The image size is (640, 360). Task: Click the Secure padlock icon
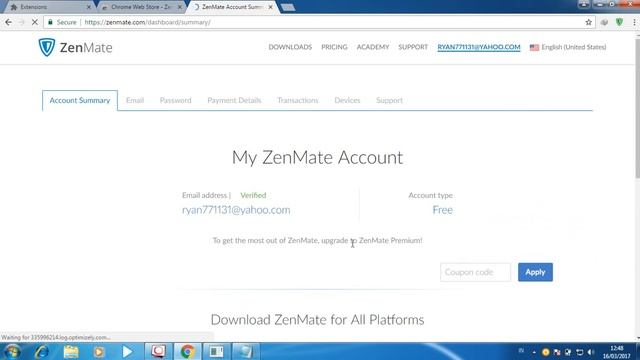pyautogui.click(x=50, y=22)
